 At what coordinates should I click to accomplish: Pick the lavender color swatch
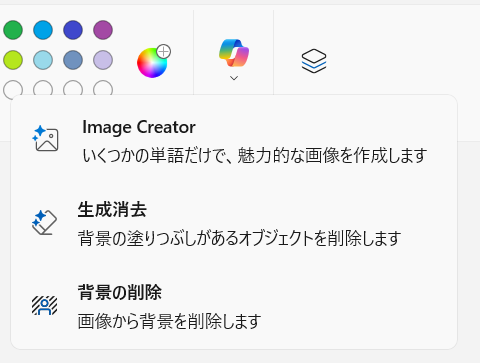(103, 60)
